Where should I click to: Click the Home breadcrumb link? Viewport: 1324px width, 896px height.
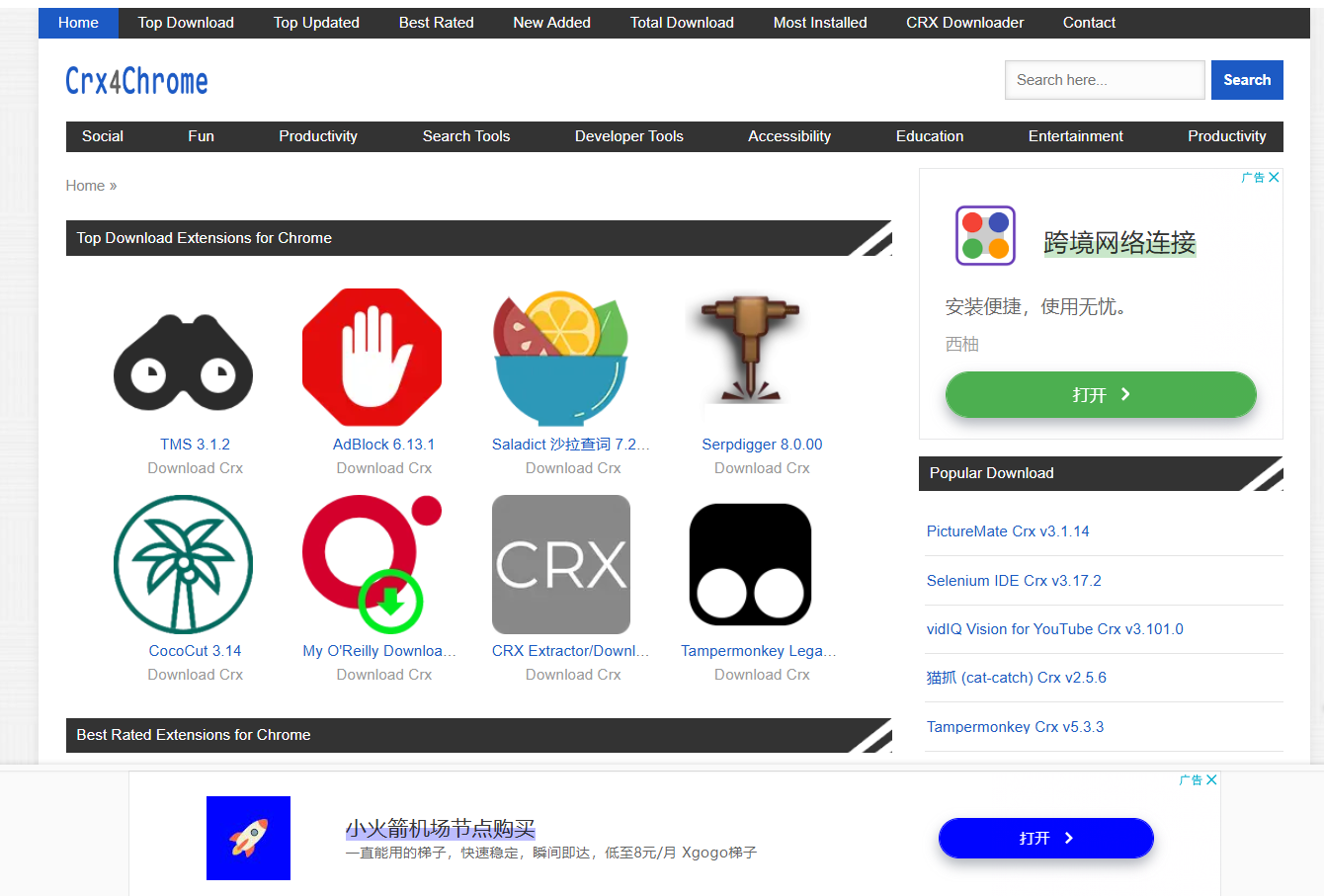point(85,186)
